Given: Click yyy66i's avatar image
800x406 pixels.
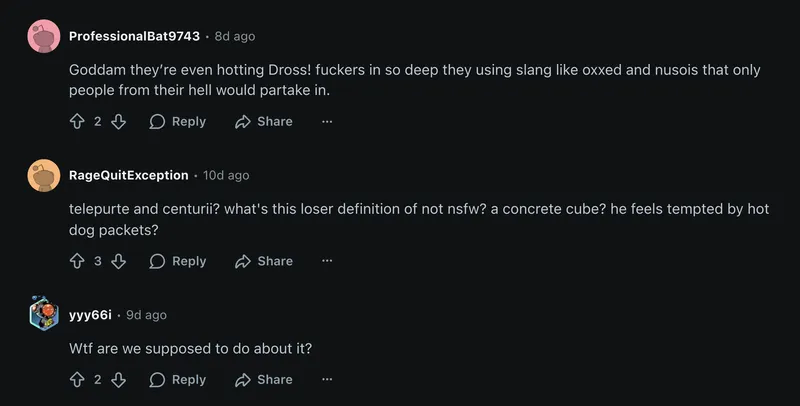Looking at the screenshot, I should (44, 314).
